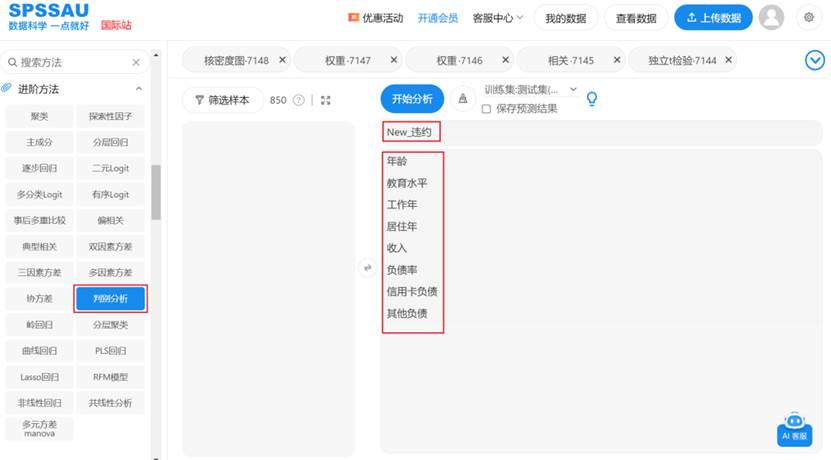The height and width of the screenshot is (460, 831).
Task: Click the 开通会员 link
Action: pos(438,18)
